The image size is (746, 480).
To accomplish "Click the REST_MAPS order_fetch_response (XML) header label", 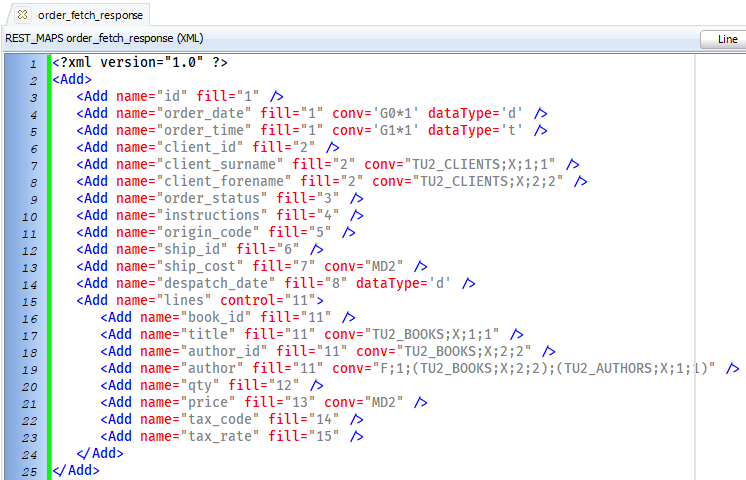I will [104, 39].
